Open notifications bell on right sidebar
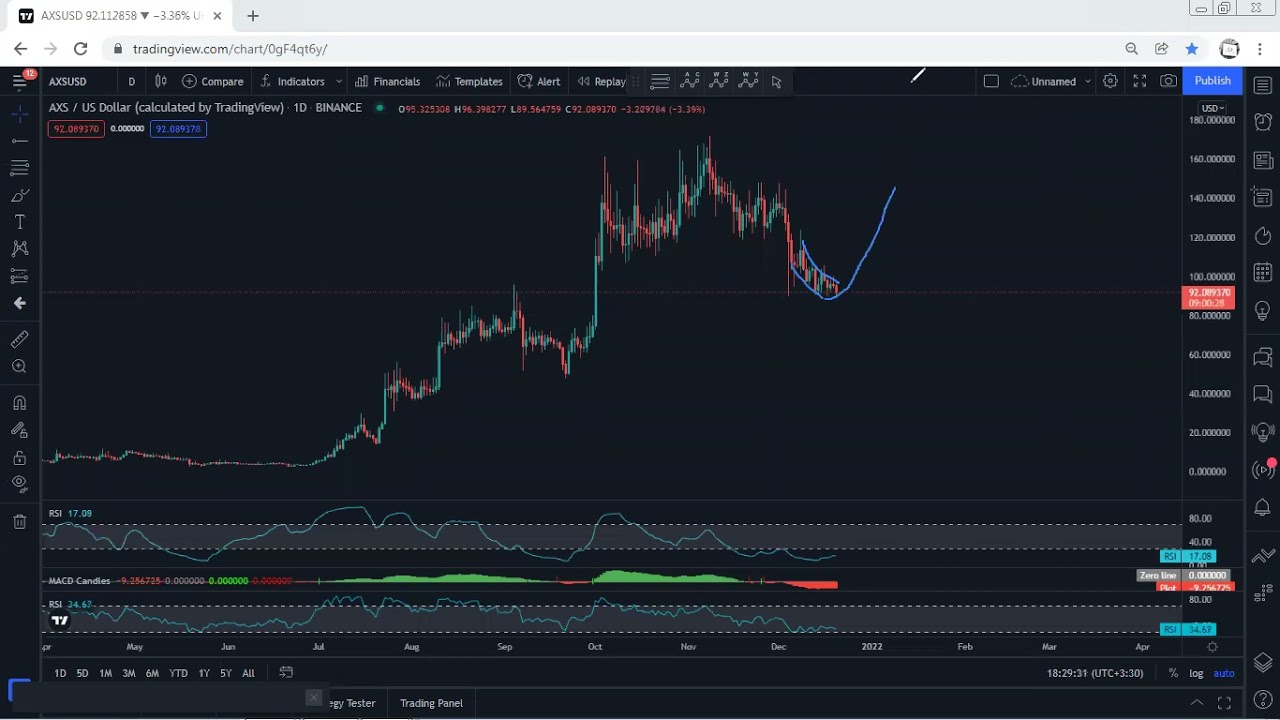This screenshot has height=720, width=1280. (1263, 508)
